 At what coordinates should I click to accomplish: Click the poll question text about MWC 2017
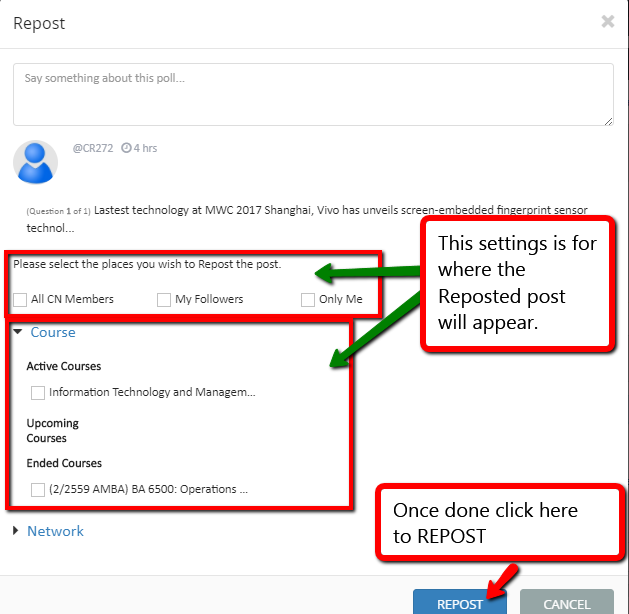[307, 219]
